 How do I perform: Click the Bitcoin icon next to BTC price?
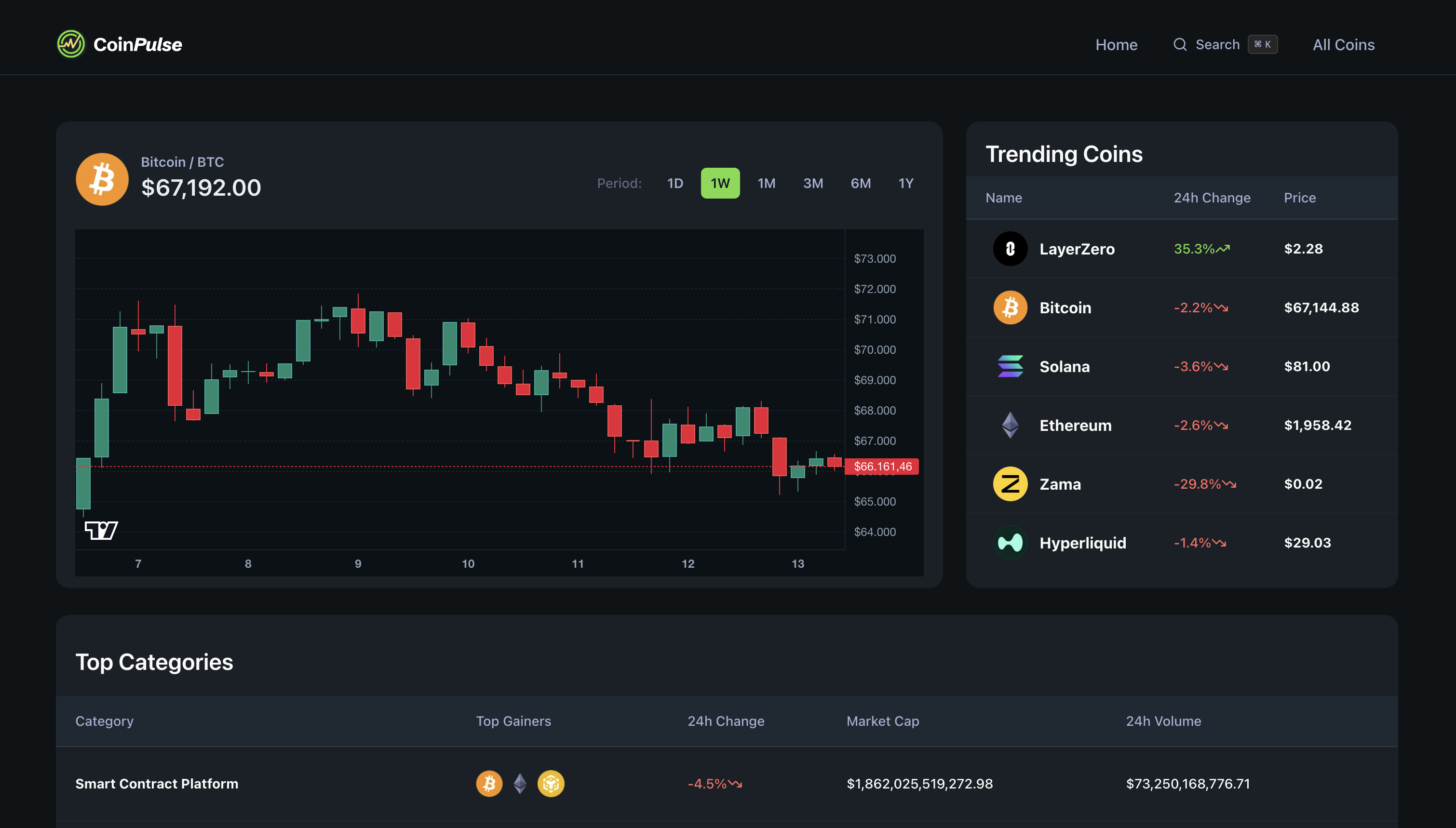[x=102, y=179]
